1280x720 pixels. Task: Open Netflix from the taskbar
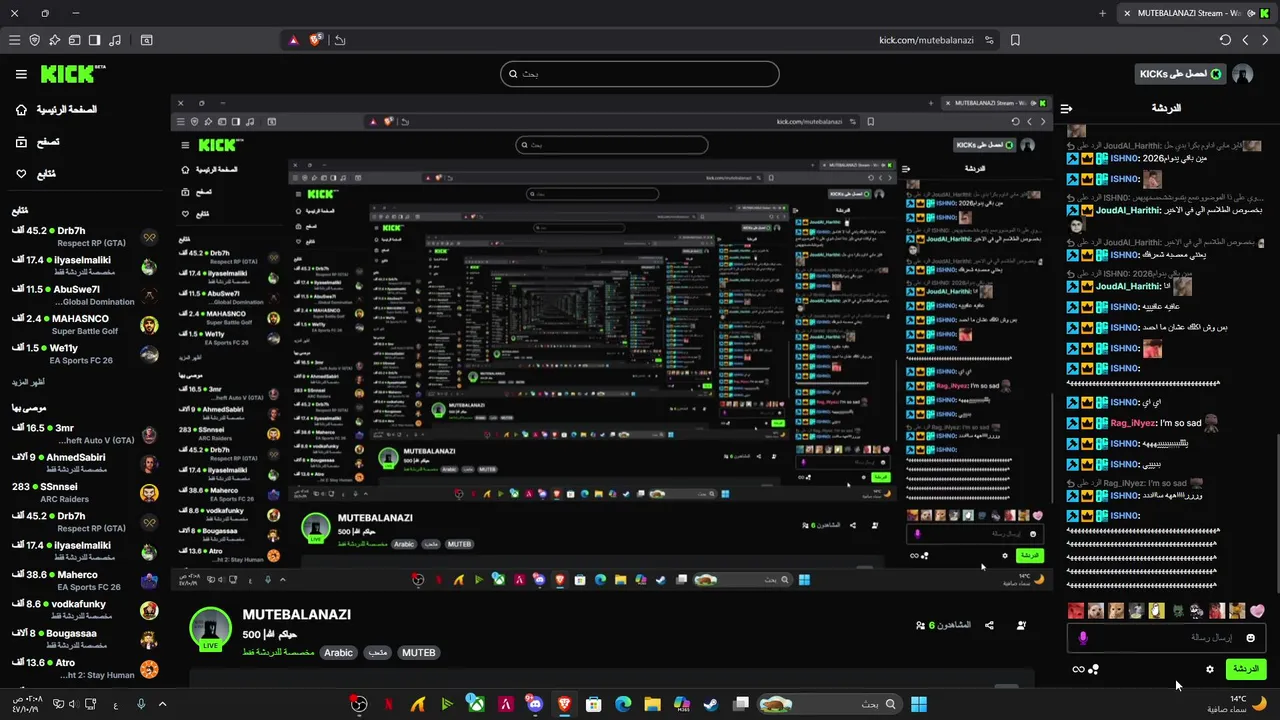pos(388,704)
